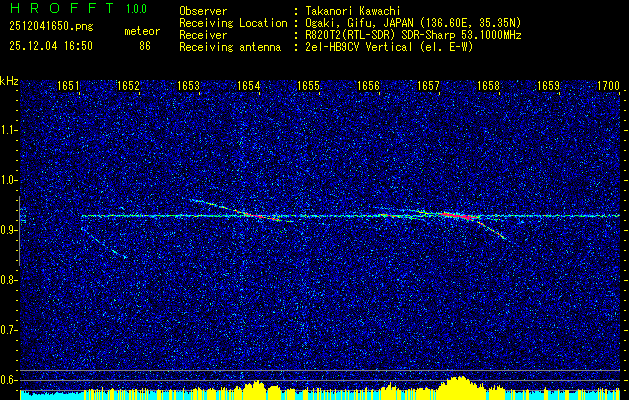Click the meteor label
This screenshot has width=629, height=400.
coord(142,31)
